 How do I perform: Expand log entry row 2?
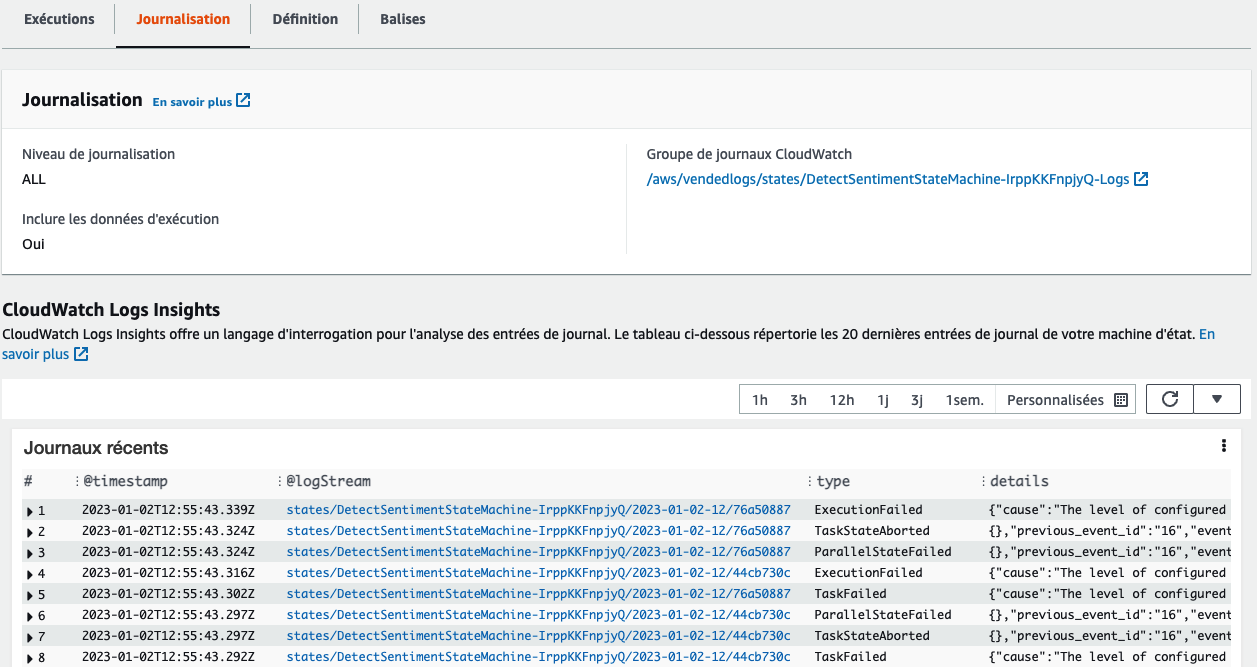pyautogui.click(x=31, y=532)
